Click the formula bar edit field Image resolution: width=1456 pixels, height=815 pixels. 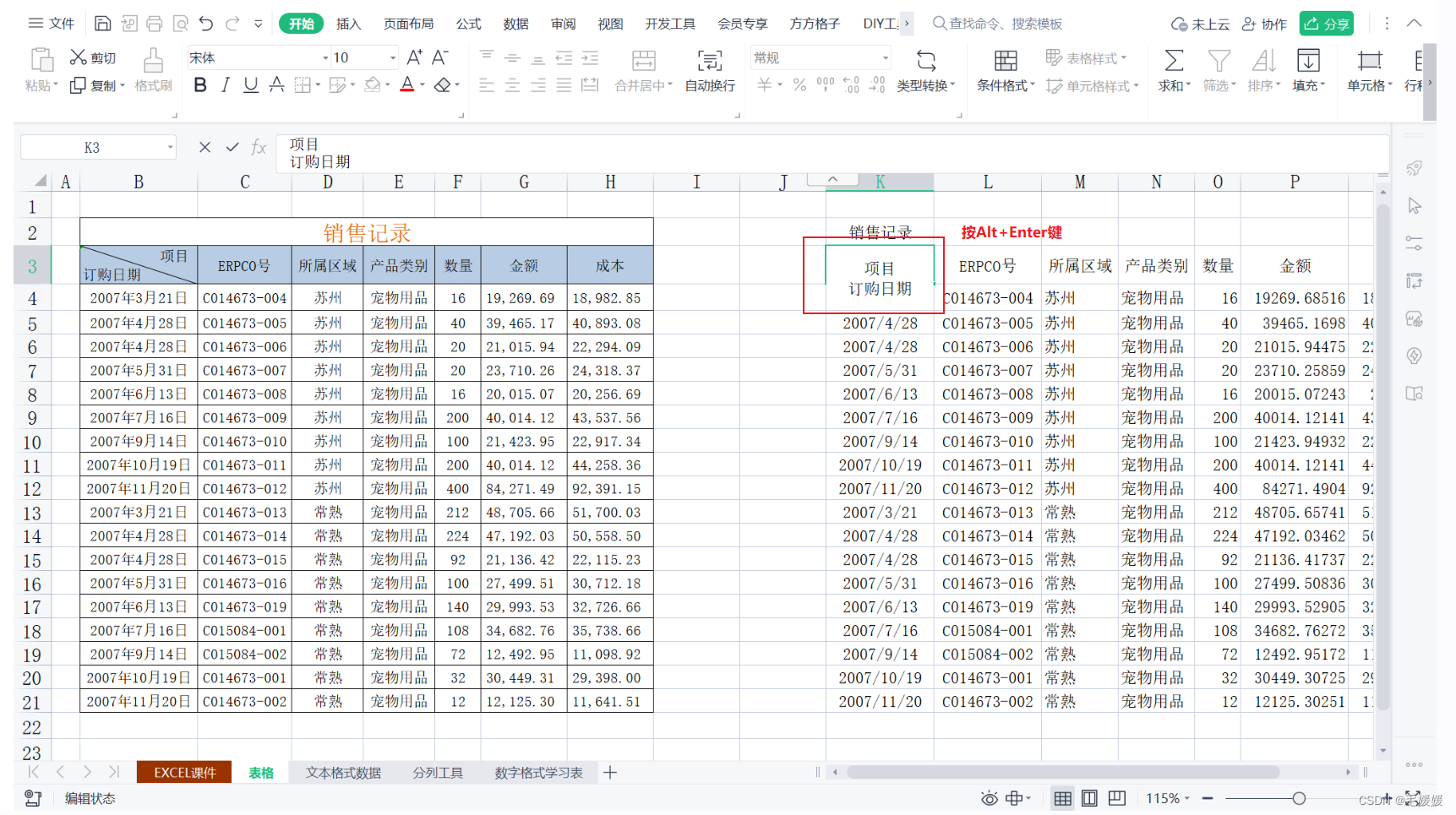click(x=832, y=153)
